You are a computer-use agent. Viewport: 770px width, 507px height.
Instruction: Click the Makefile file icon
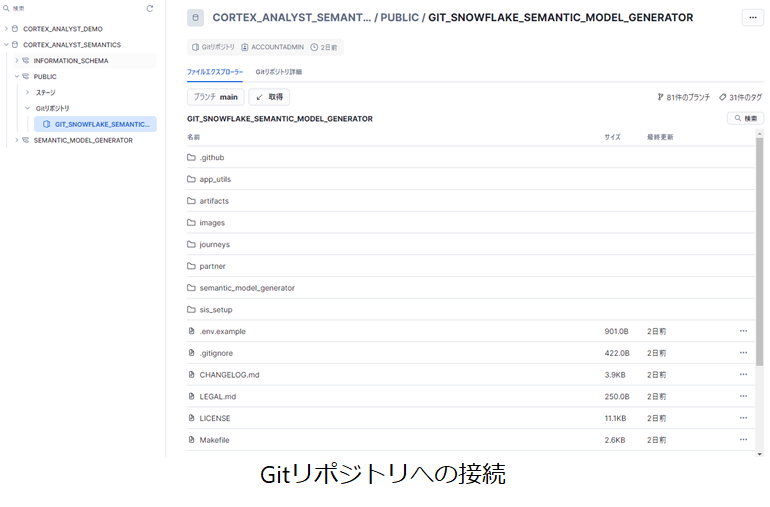pyautogui.click(x=192, y=439)
